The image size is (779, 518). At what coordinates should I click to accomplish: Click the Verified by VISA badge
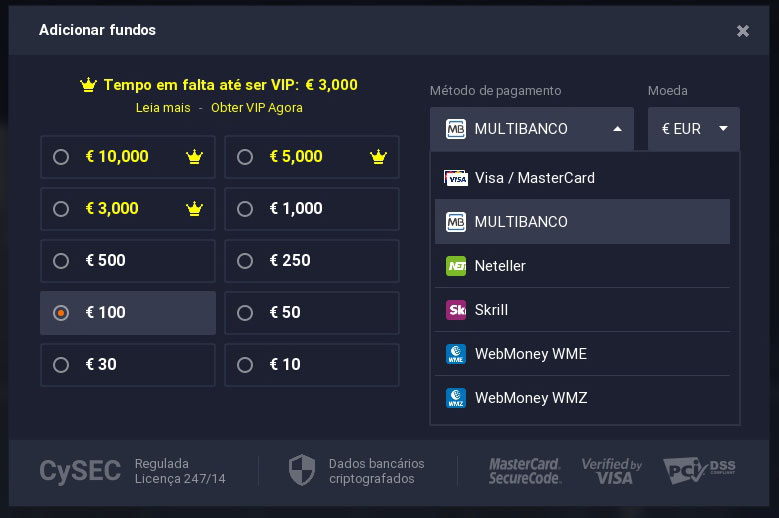pyautogui.click(x=611, y=470)
